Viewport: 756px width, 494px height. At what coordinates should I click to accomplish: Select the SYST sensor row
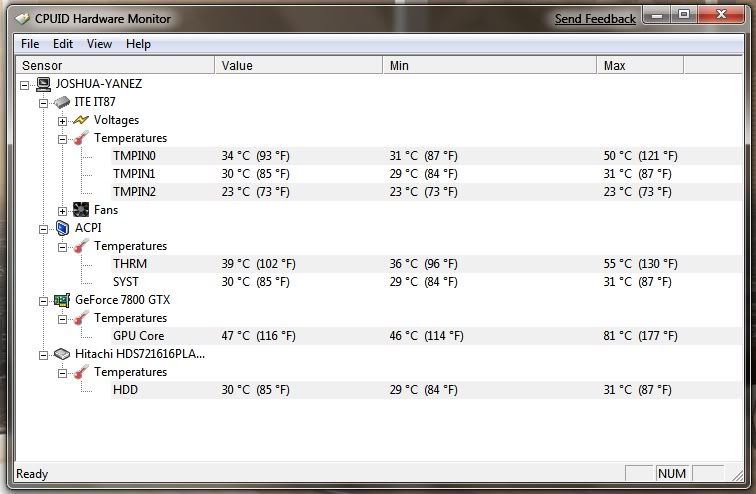tap(426, 281)
